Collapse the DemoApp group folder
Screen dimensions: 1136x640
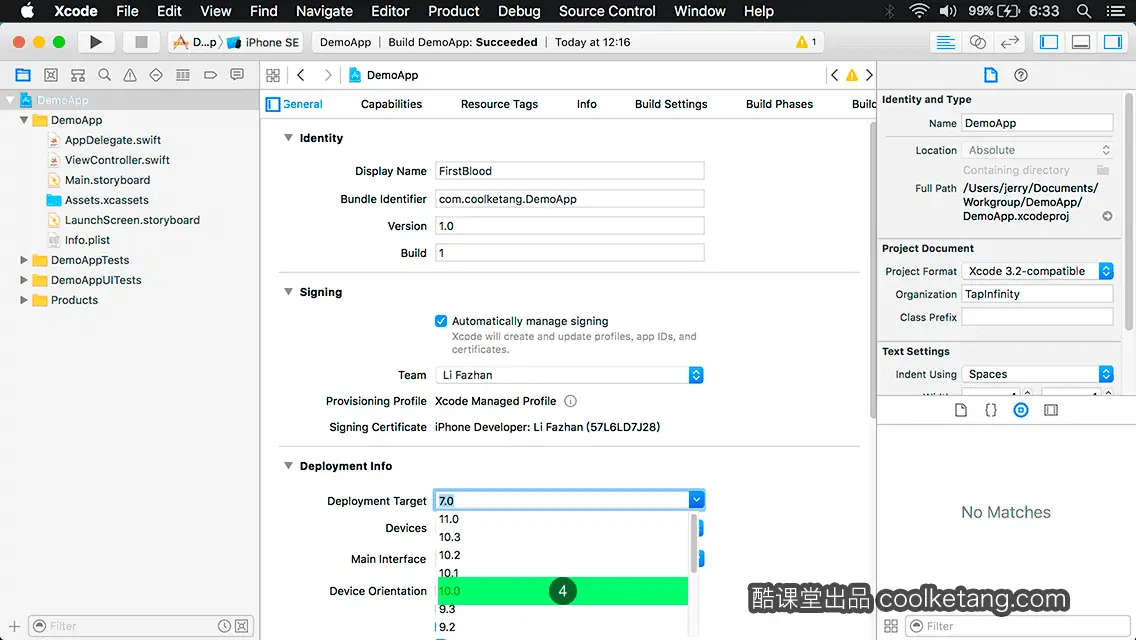point(24,120)
